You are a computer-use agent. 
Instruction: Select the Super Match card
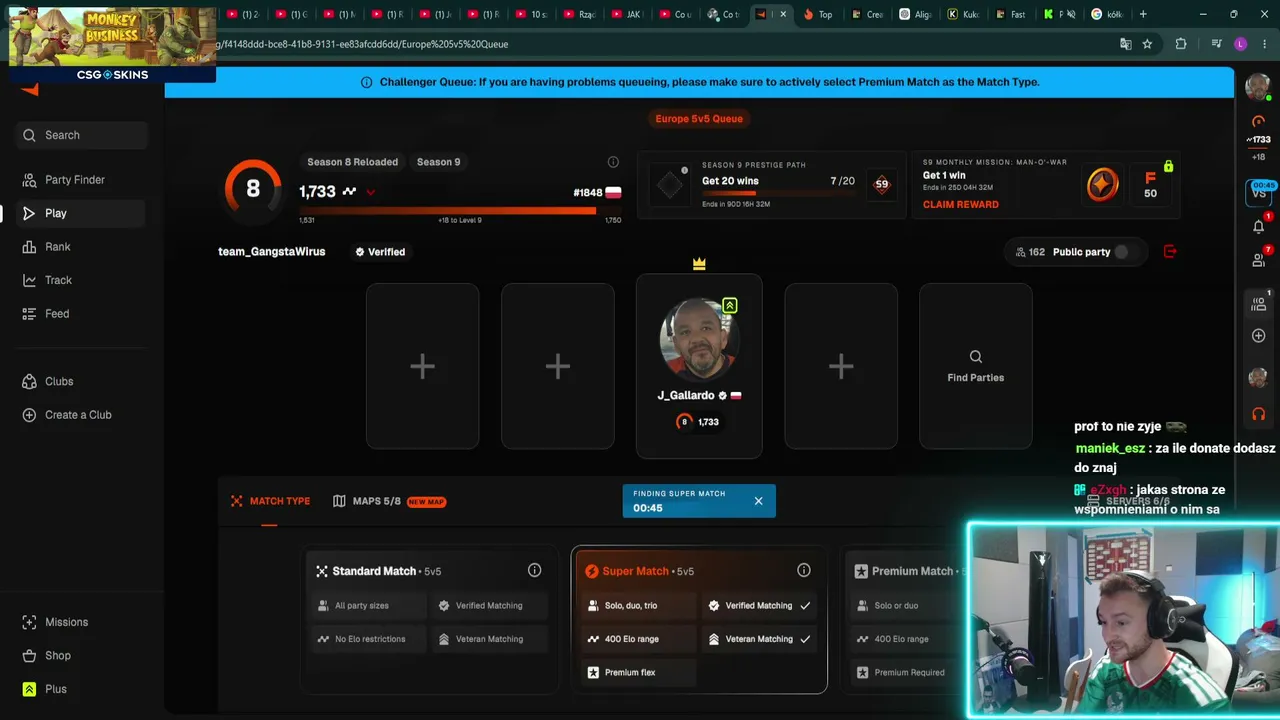click(699, 620)
